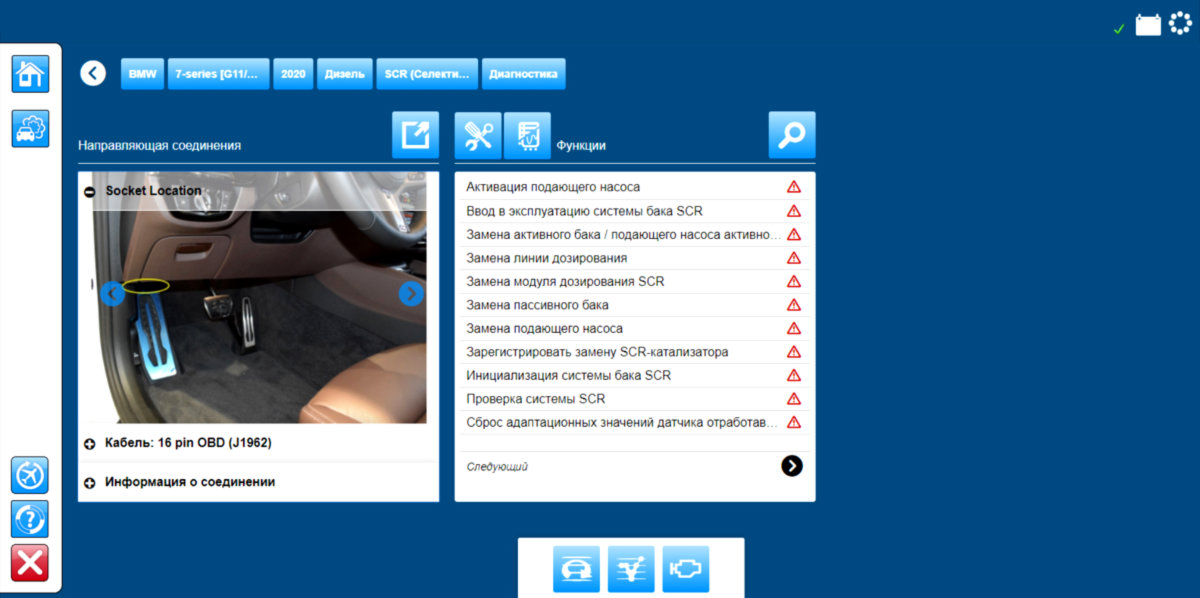The height and width of the screenshot is (598, 1200).
Task: Show next photo with right carousel arrow
Action: (x=410, y=293)
